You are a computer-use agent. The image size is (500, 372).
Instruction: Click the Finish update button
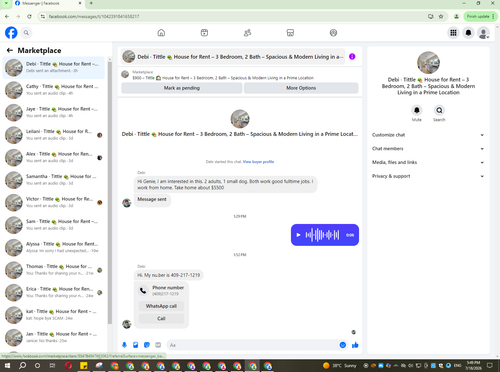tap(480, 16)
